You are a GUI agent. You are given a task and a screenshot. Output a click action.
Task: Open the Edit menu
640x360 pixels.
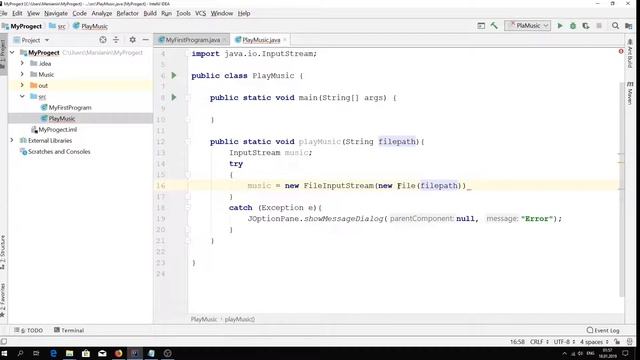coord(17,13)
